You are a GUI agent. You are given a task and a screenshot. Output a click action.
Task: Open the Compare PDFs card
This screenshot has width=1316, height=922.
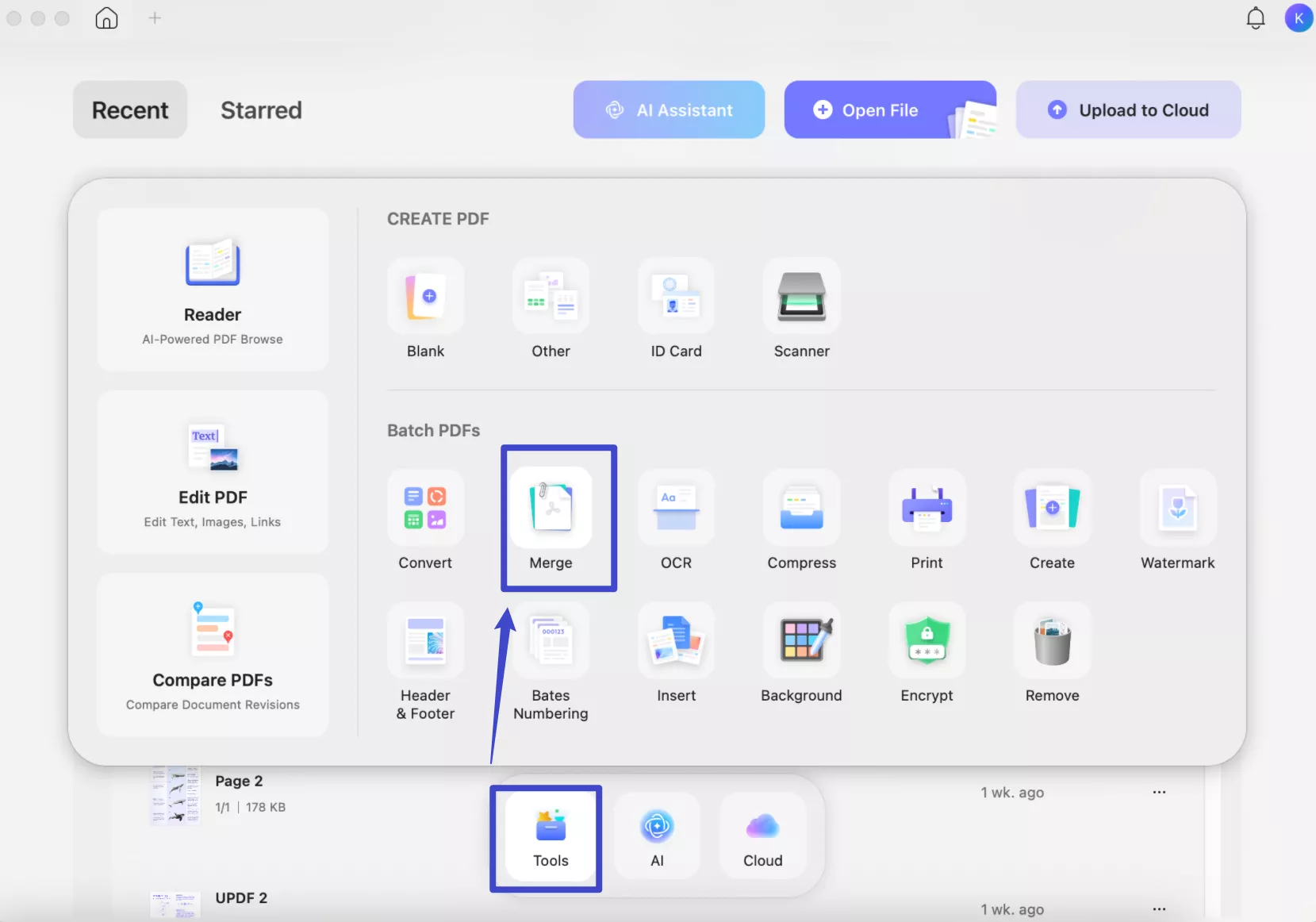click(x=213, y=655)
